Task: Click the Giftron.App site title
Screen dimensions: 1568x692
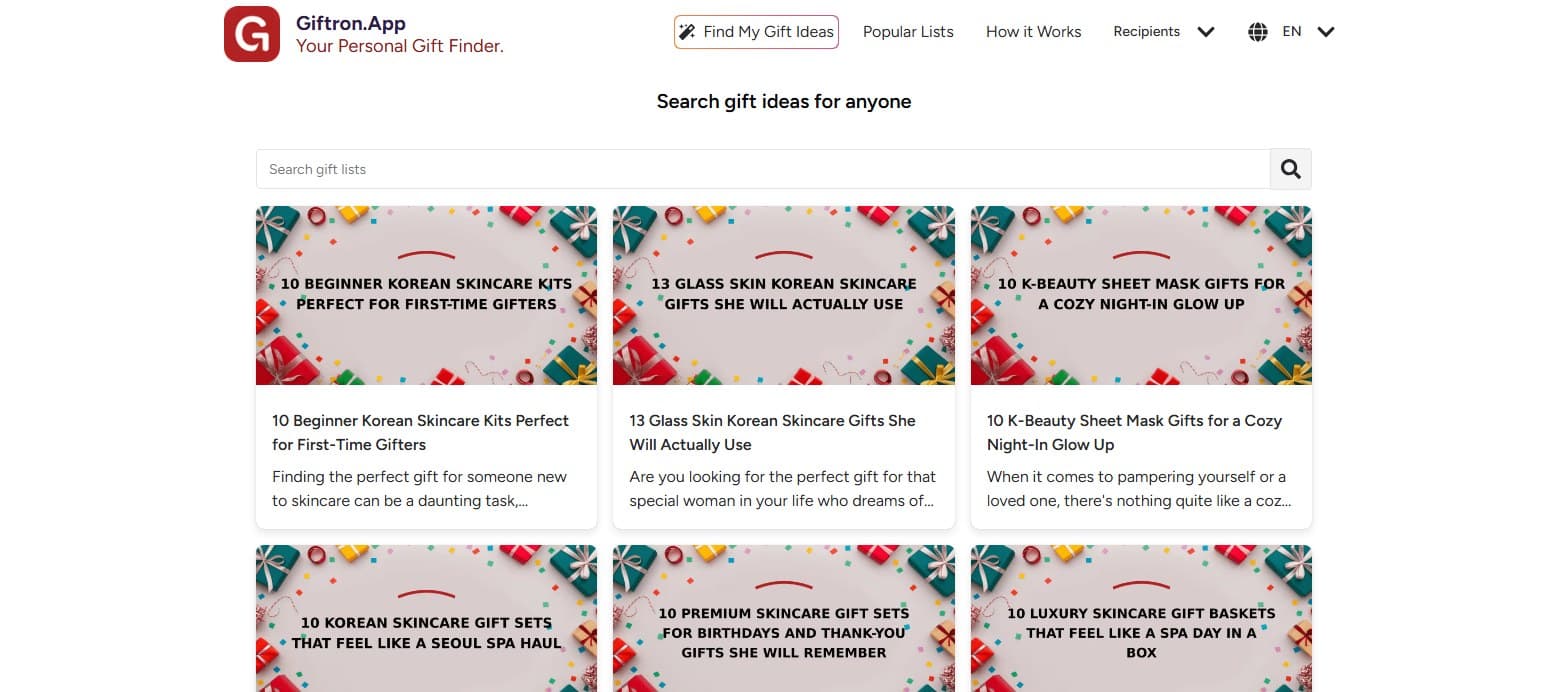Action: pyautogui.click(x=351, y=23)
